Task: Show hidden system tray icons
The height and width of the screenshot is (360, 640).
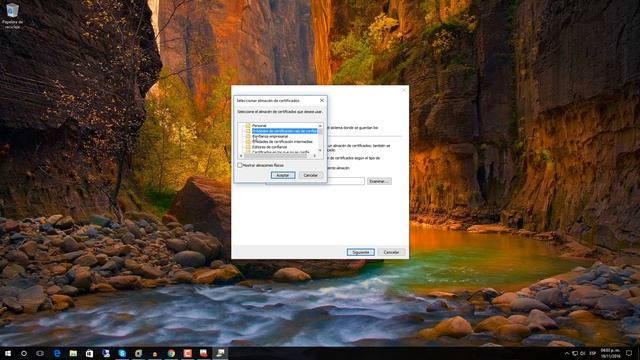Action: click(567, 353)
